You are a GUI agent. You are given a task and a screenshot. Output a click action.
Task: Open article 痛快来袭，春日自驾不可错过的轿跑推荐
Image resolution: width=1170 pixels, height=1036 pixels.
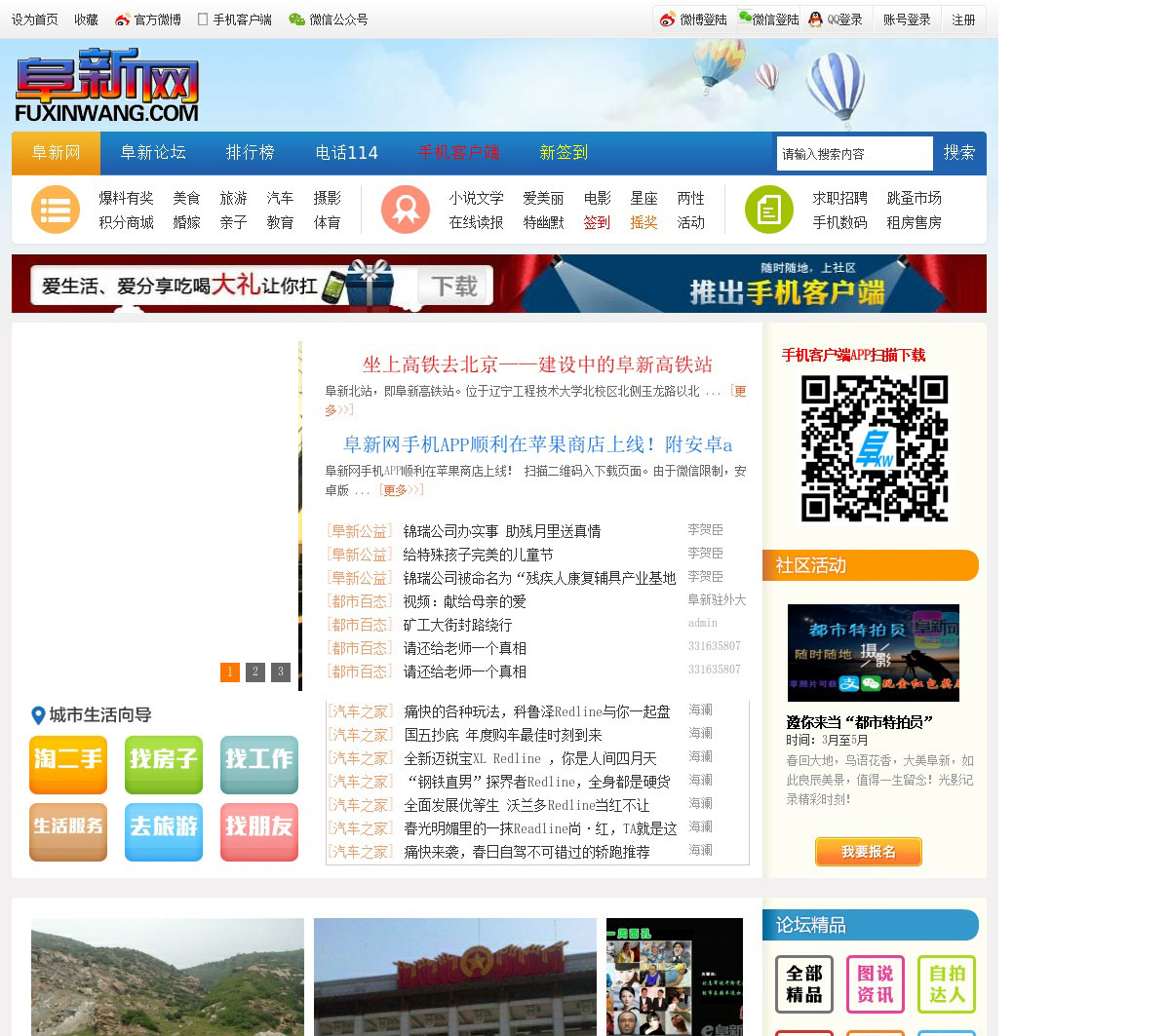pos(527,852)
